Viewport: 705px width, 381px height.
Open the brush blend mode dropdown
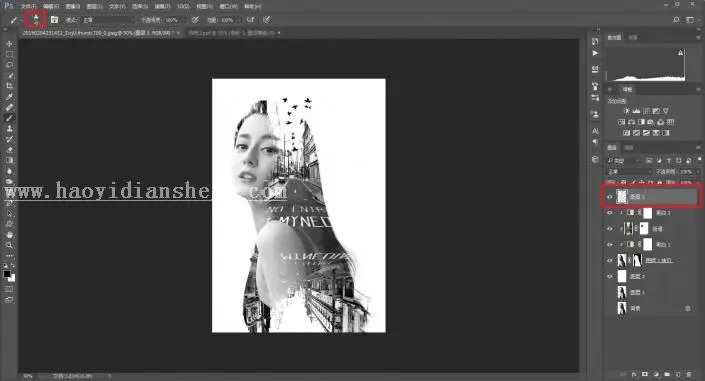tap(108, 20)
